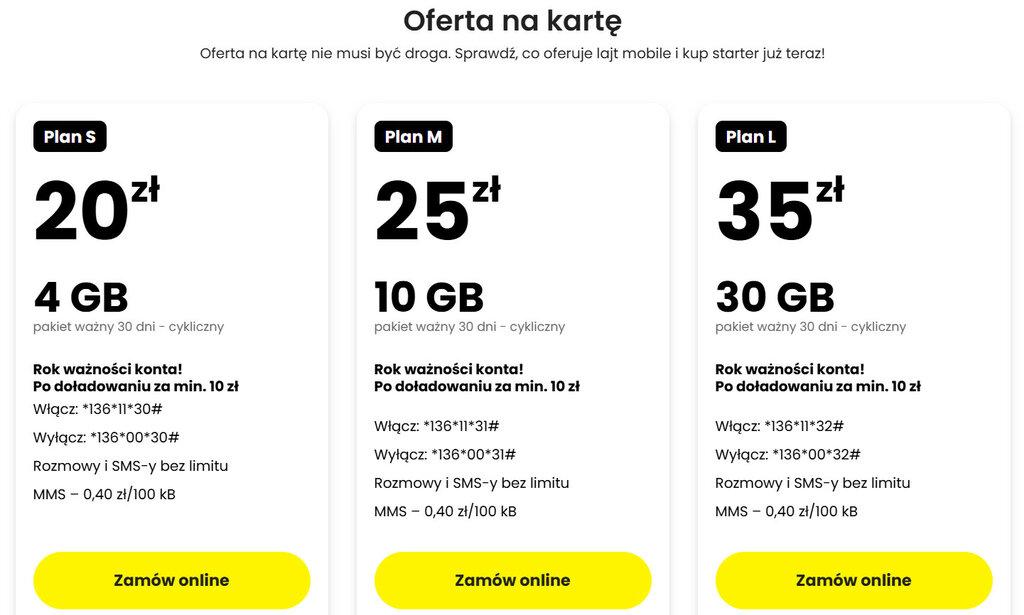
Task: Click the 25 zł price
Action: coord(437,212)
